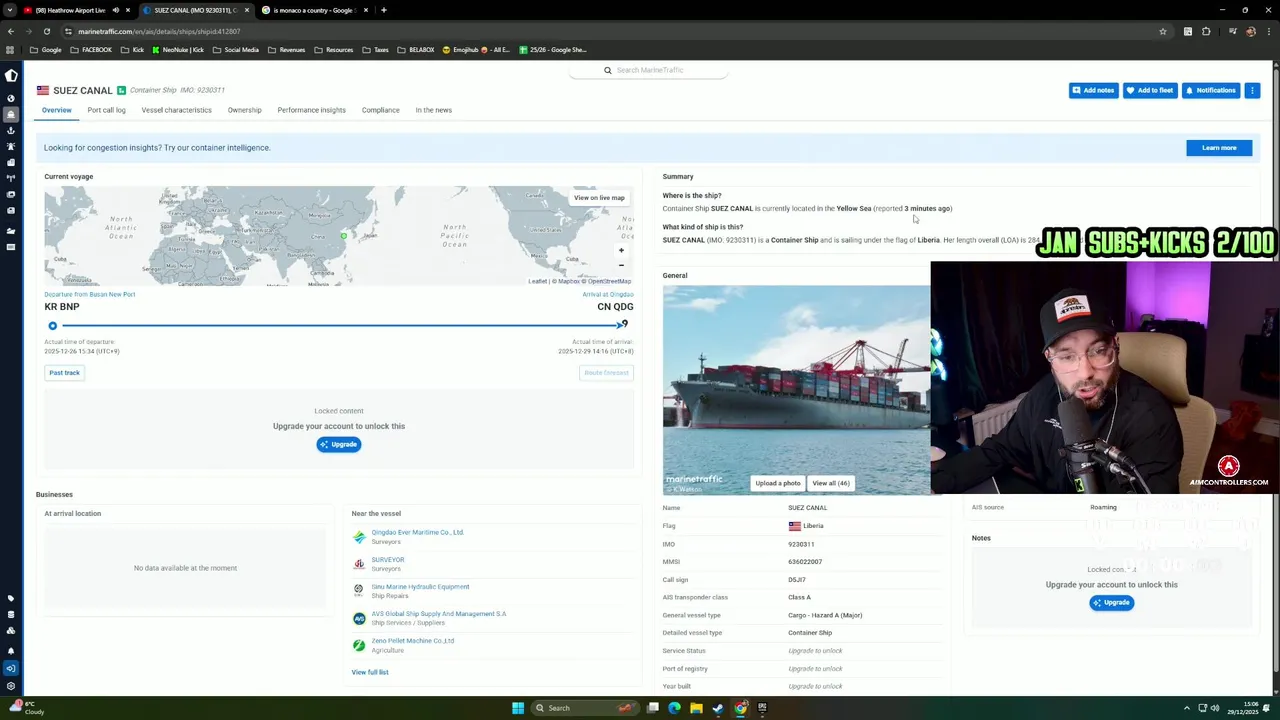Open the Zeno Pellet Machine Co.,Ltd link
The width and height of the screenshot is (1280, 720).
pos(413,641)
